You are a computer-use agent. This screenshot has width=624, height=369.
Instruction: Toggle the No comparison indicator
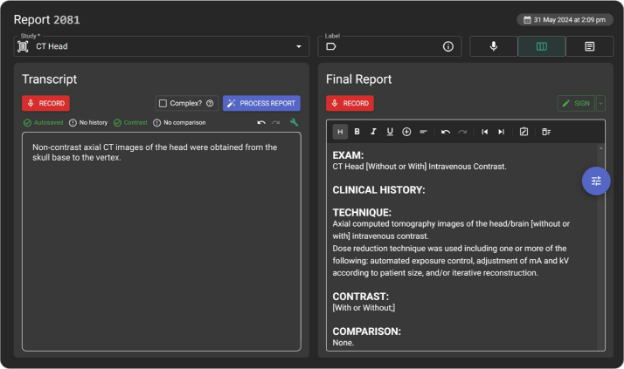179,123
